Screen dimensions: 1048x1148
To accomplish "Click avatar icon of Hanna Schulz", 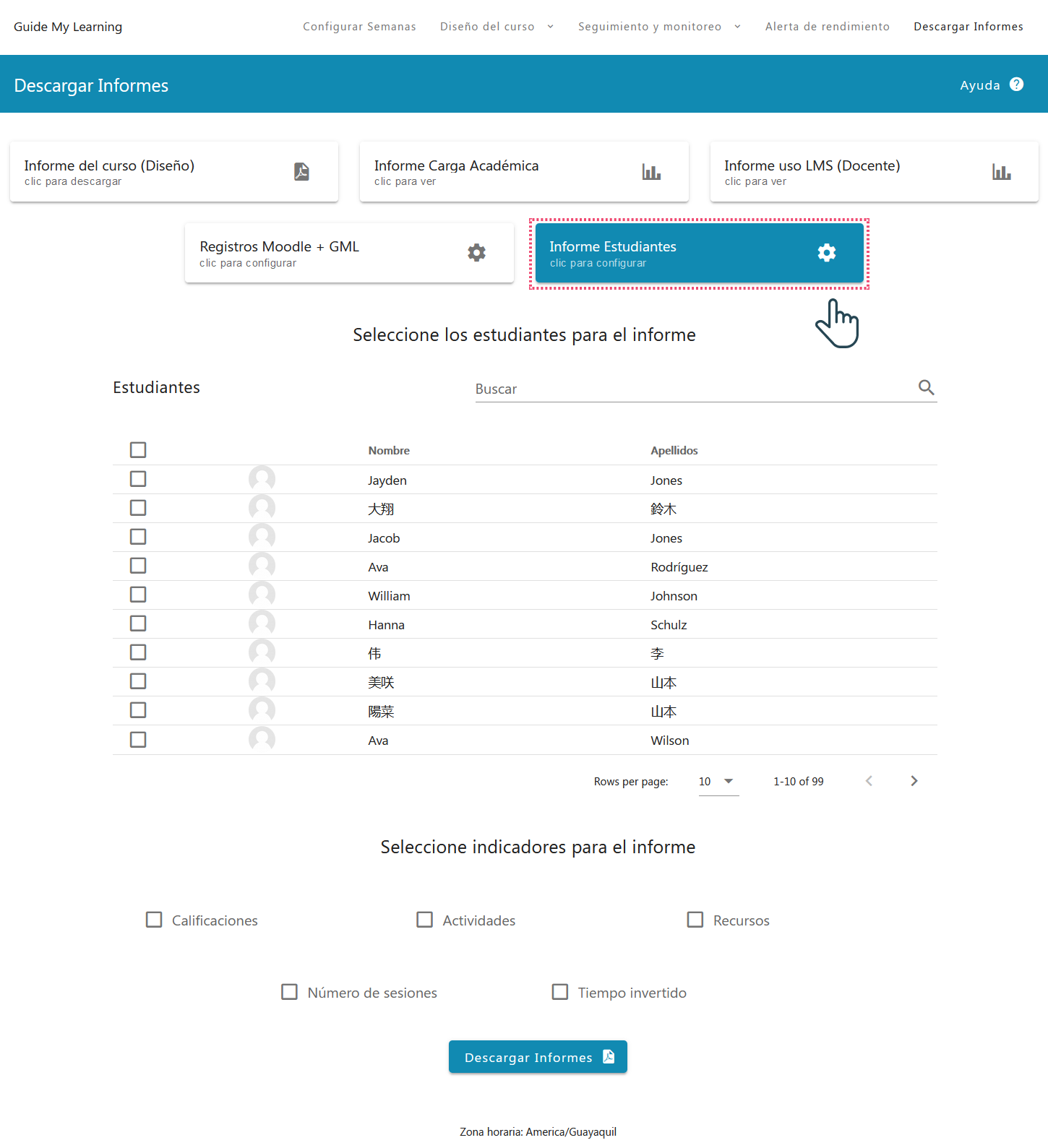I will click(262, 623).
